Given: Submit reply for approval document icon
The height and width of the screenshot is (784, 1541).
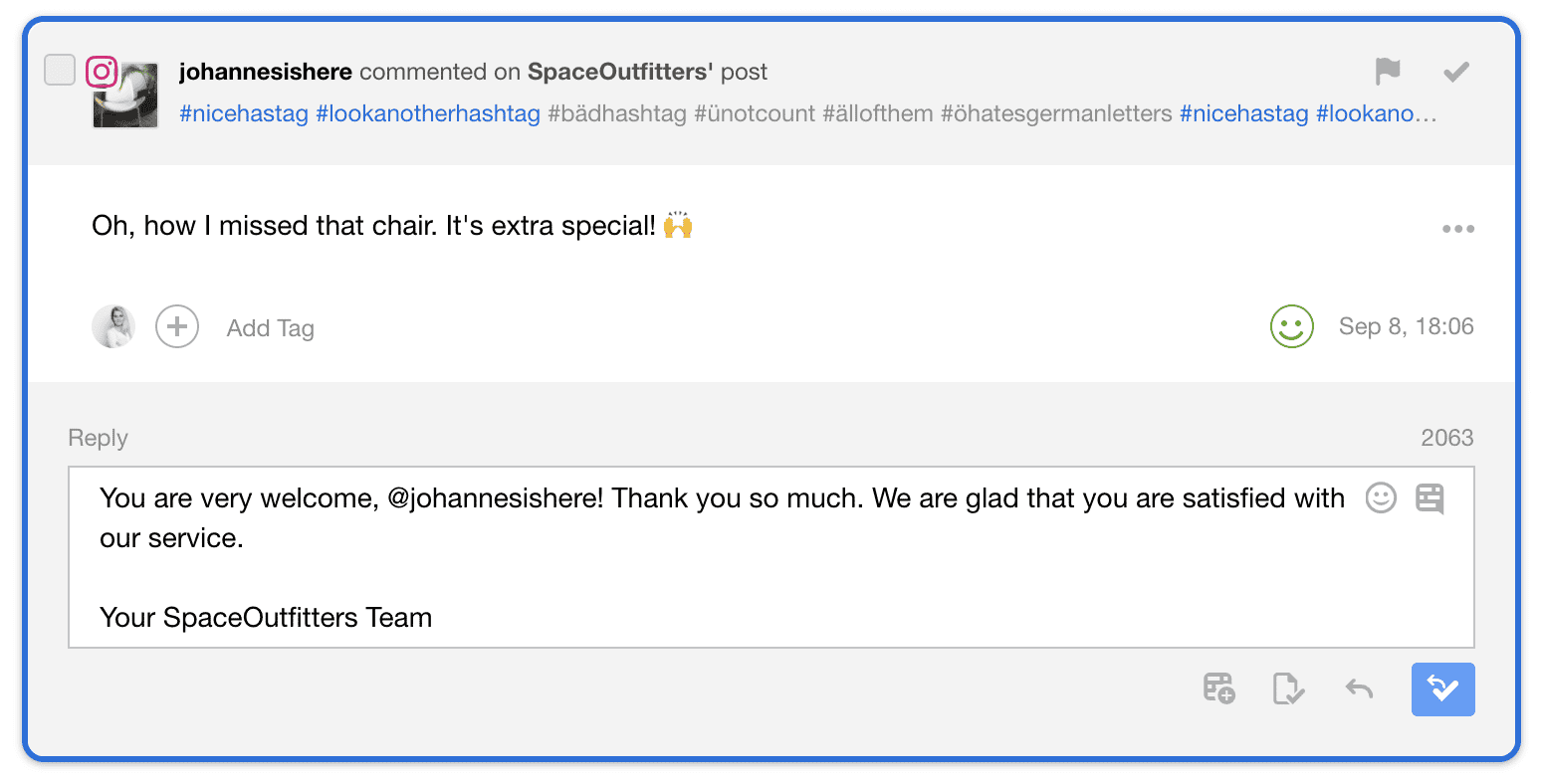Looking at the screenshot, I should pos(1288,688).
